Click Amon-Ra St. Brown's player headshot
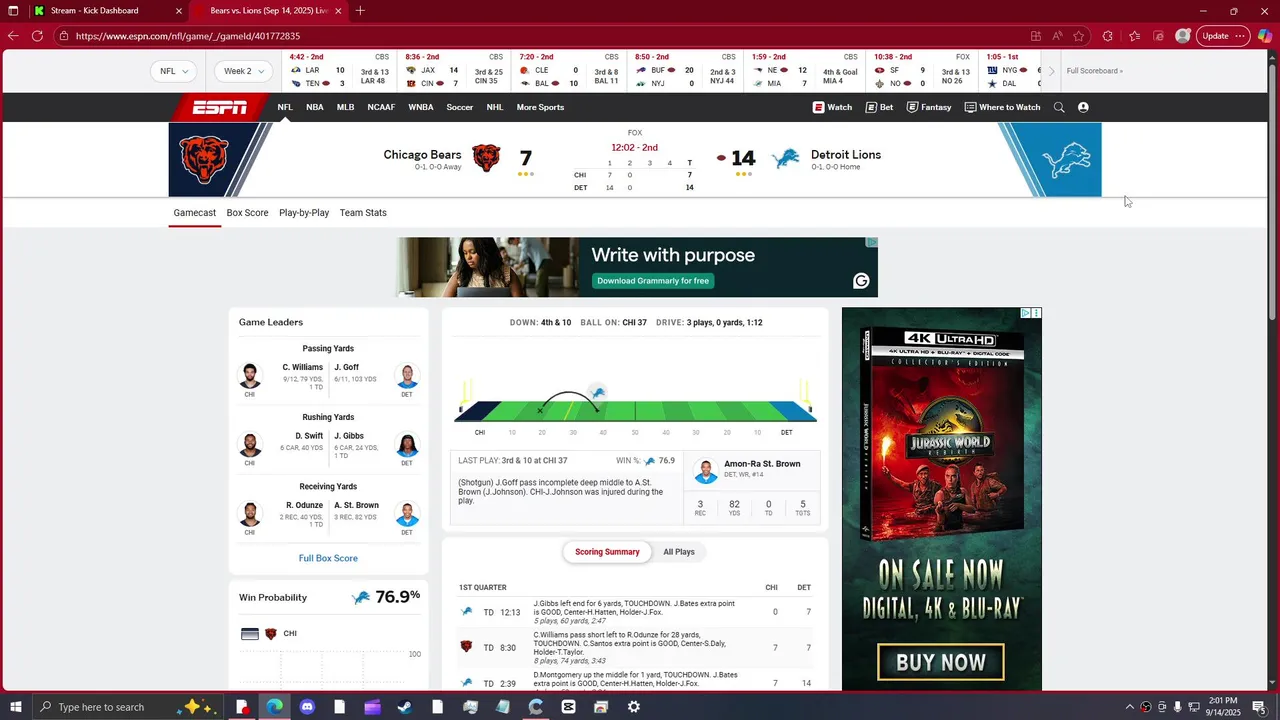This screenshot has height=720, width=1280. 706,471
